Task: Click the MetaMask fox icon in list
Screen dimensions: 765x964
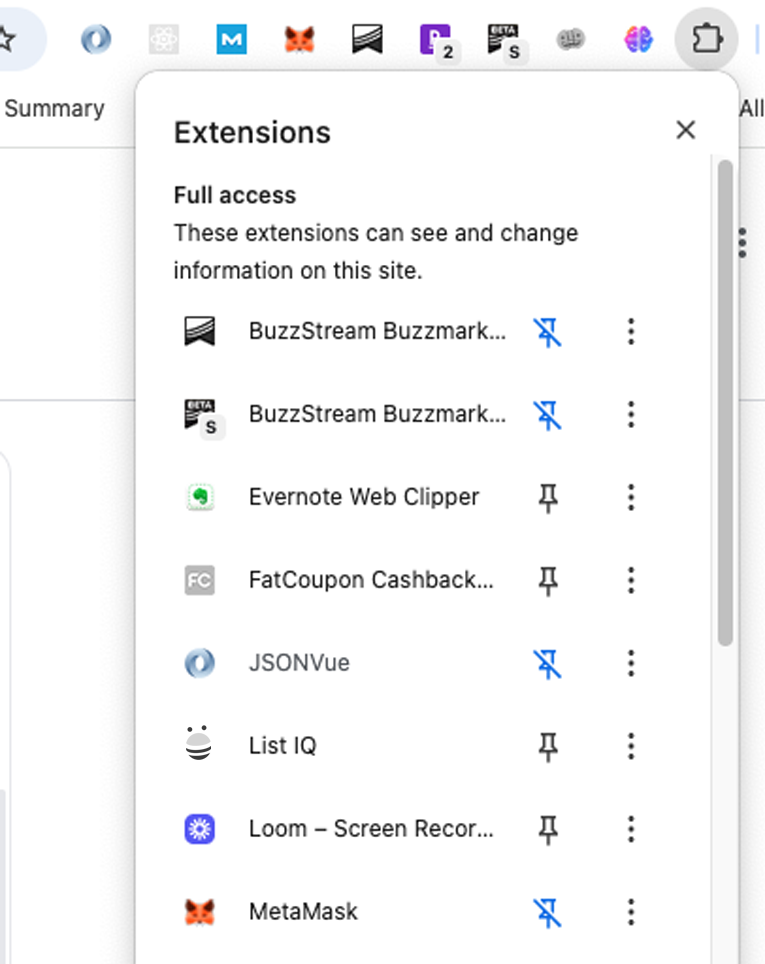Action: 200,912
